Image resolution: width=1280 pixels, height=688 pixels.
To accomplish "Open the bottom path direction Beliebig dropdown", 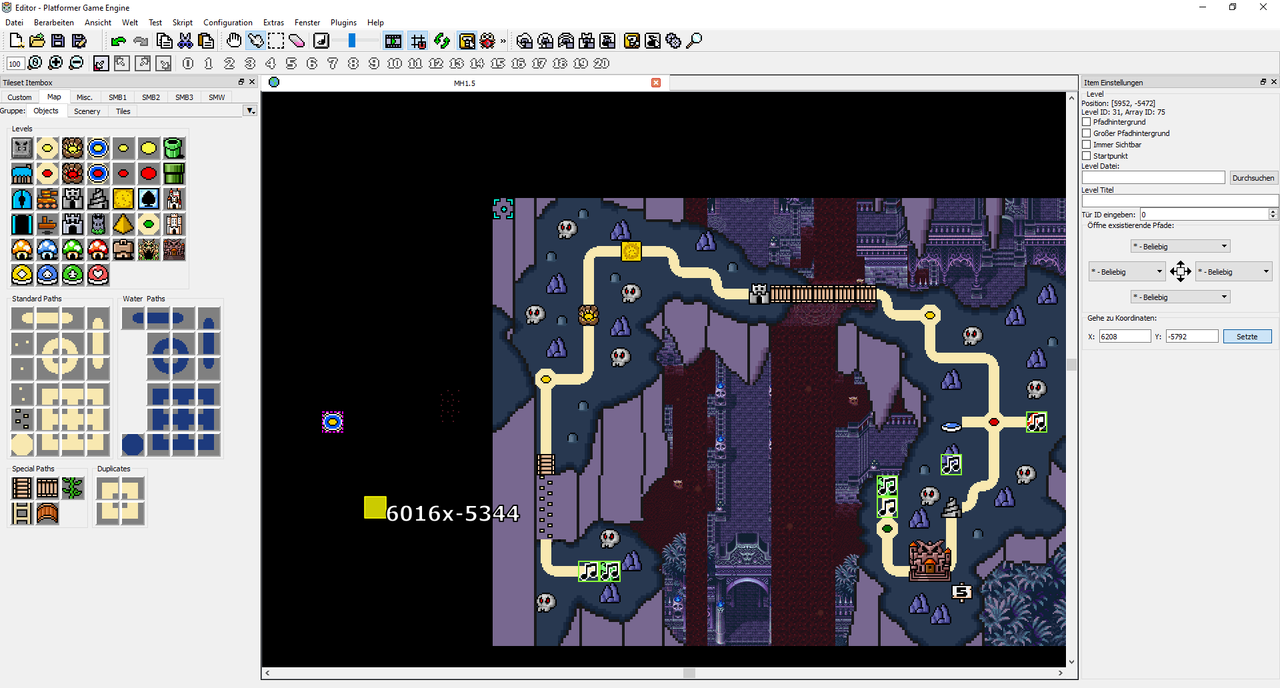I will point(1179,297).
